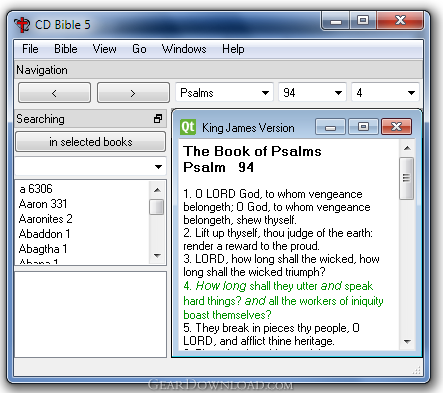The height and width of the screenshot is (393, 443).
Task: Close the King James Version window
Action: pyautogui.click(x=396, y=127)
